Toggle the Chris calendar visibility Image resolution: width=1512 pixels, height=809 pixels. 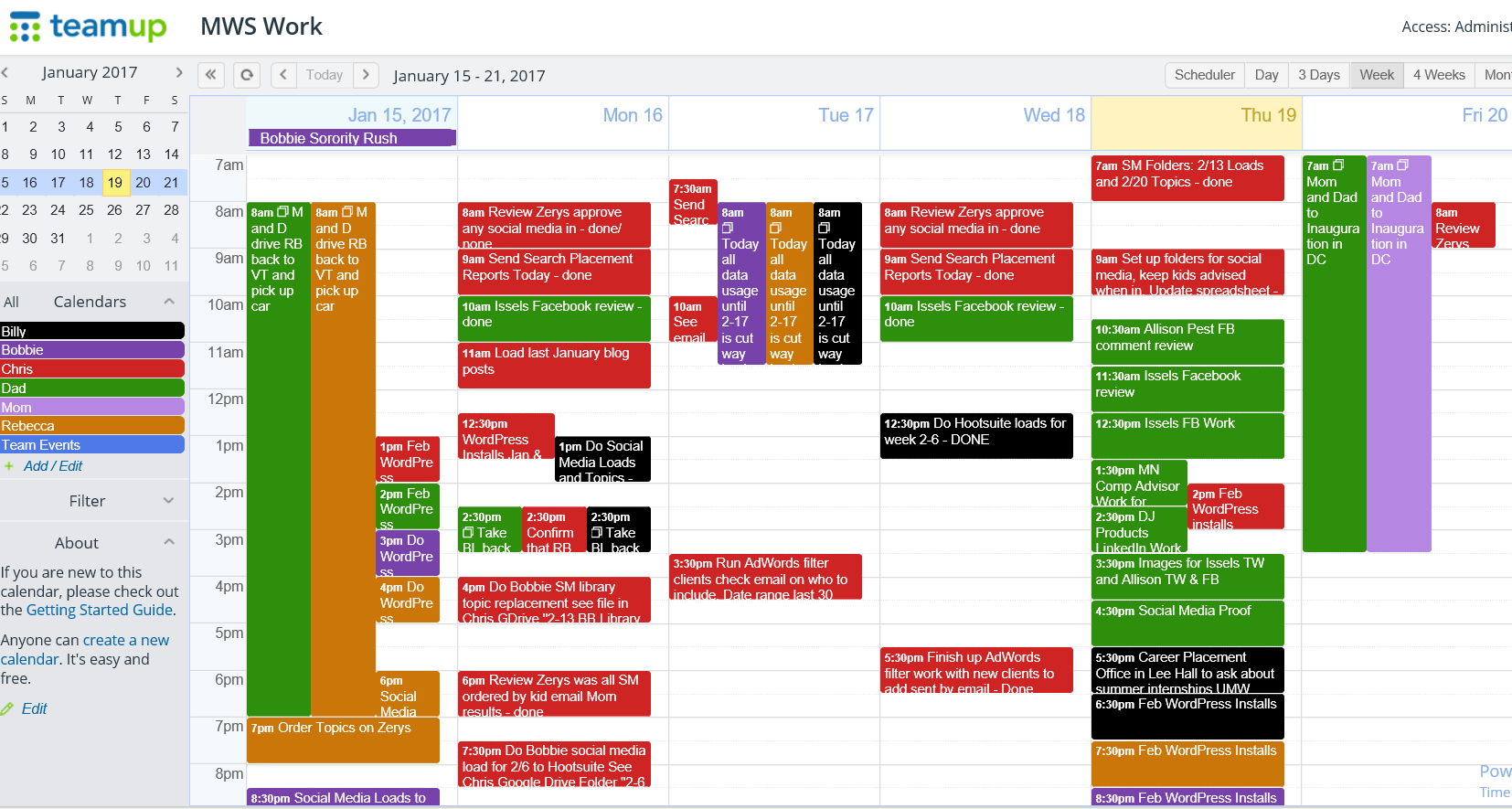(x=91, y=369)
